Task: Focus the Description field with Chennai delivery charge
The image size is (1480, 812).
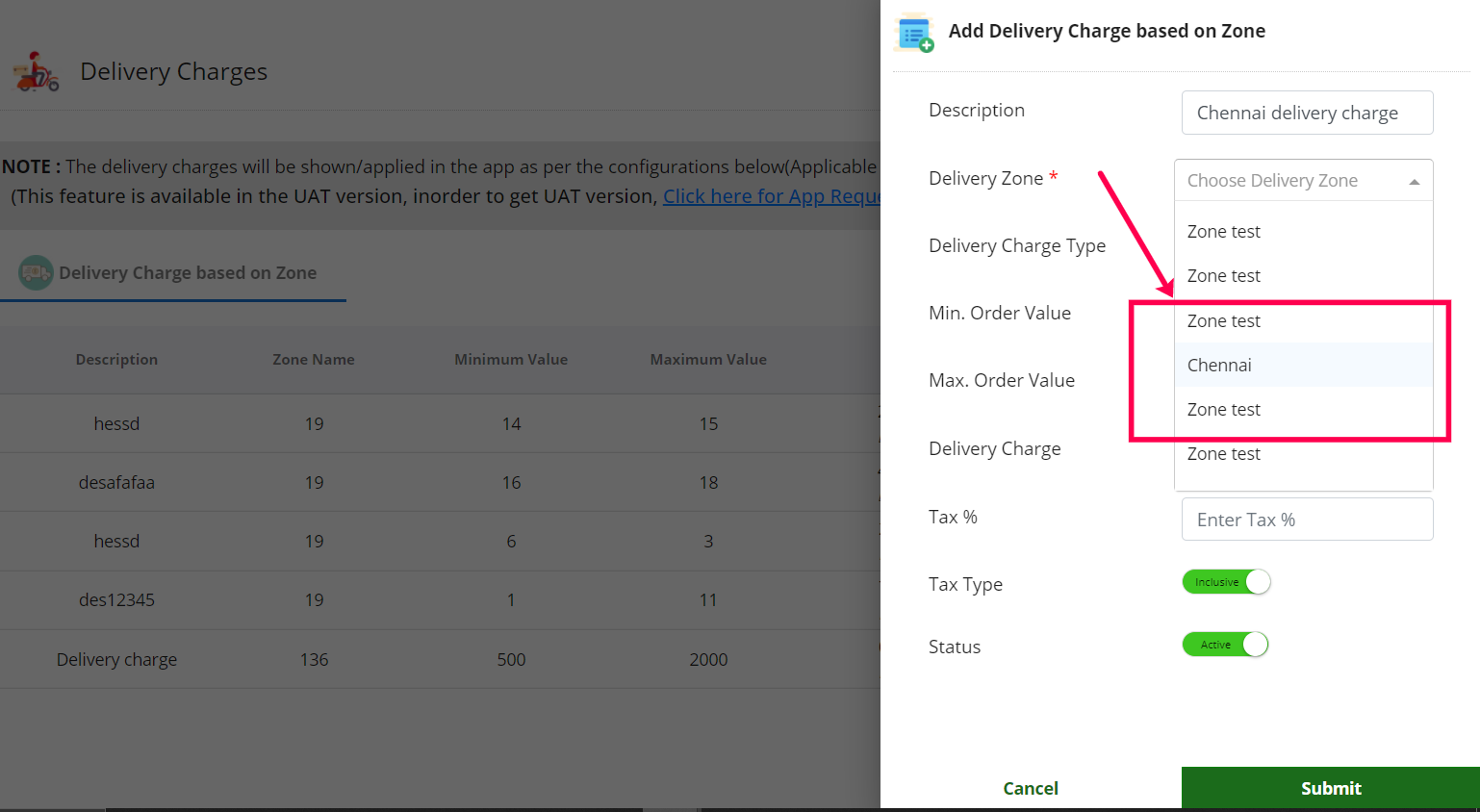Action: 1307,114
